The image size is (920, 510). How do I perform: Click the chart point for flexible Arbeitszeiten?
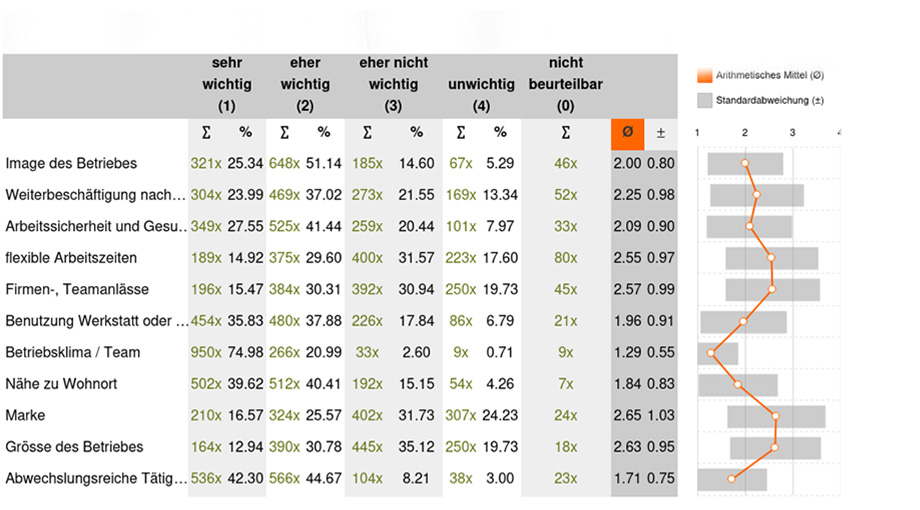point(771,258)
